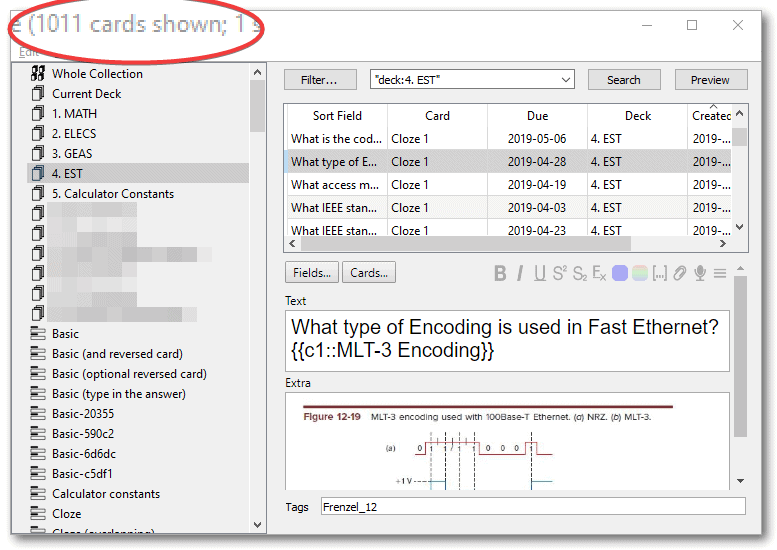Image resolution: width=777 pixels, height=550 pixels.
Task: Insert cloze deletion bracket icon
Action: [x=660, y=273]
